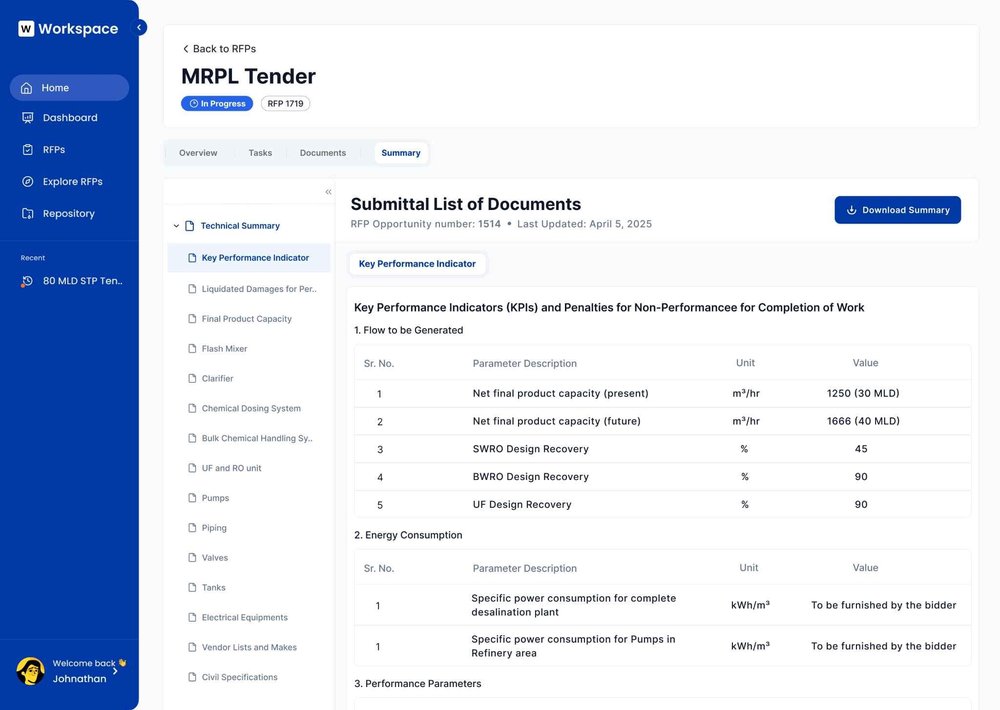Collapse the Technical Summary section
The width and height of the screenshot is (1000, 710).
[175, 225]
